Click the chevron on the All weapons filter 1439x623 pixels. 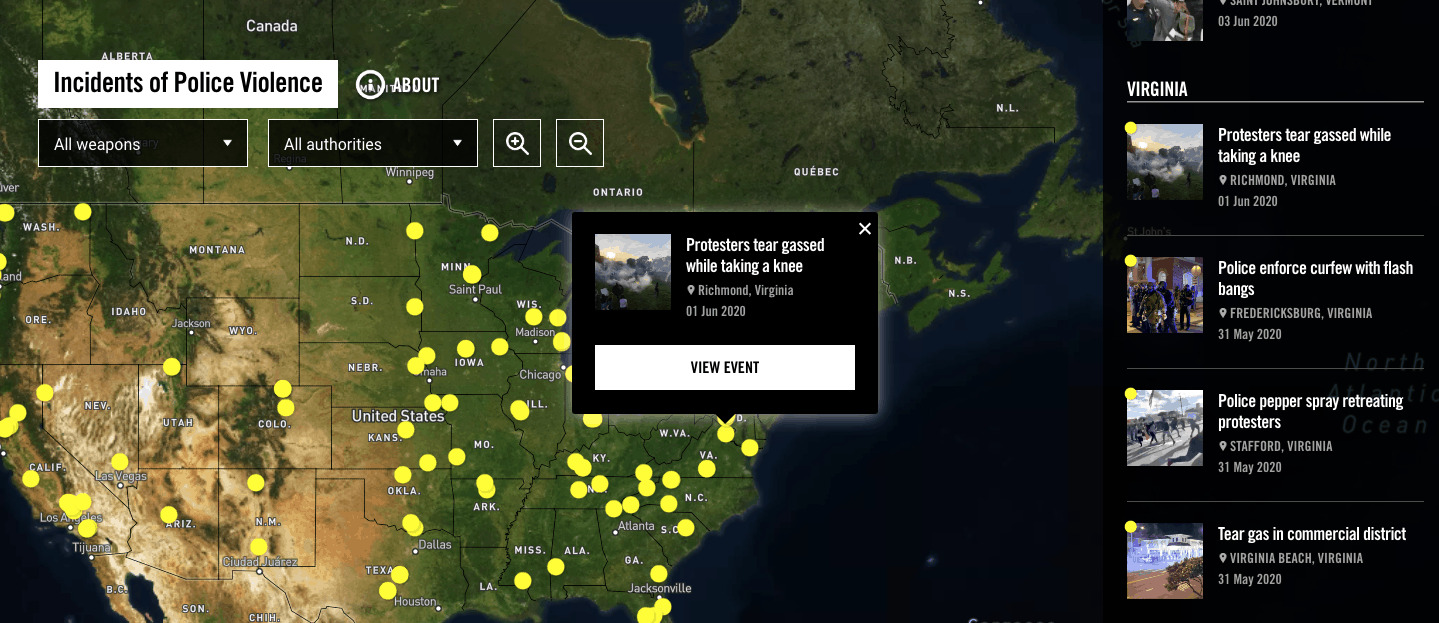pyautogui.click(x=228, y=142)
